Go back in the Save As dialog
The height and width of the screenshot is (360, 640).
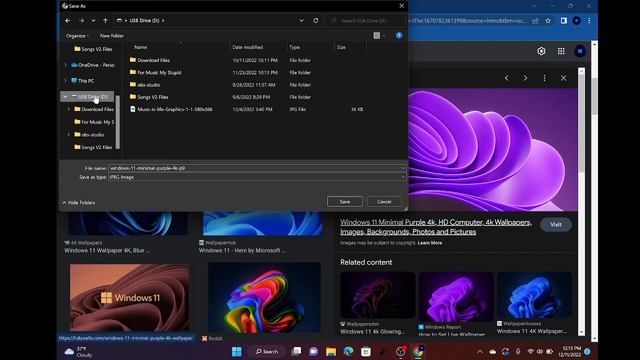(68, 20)
